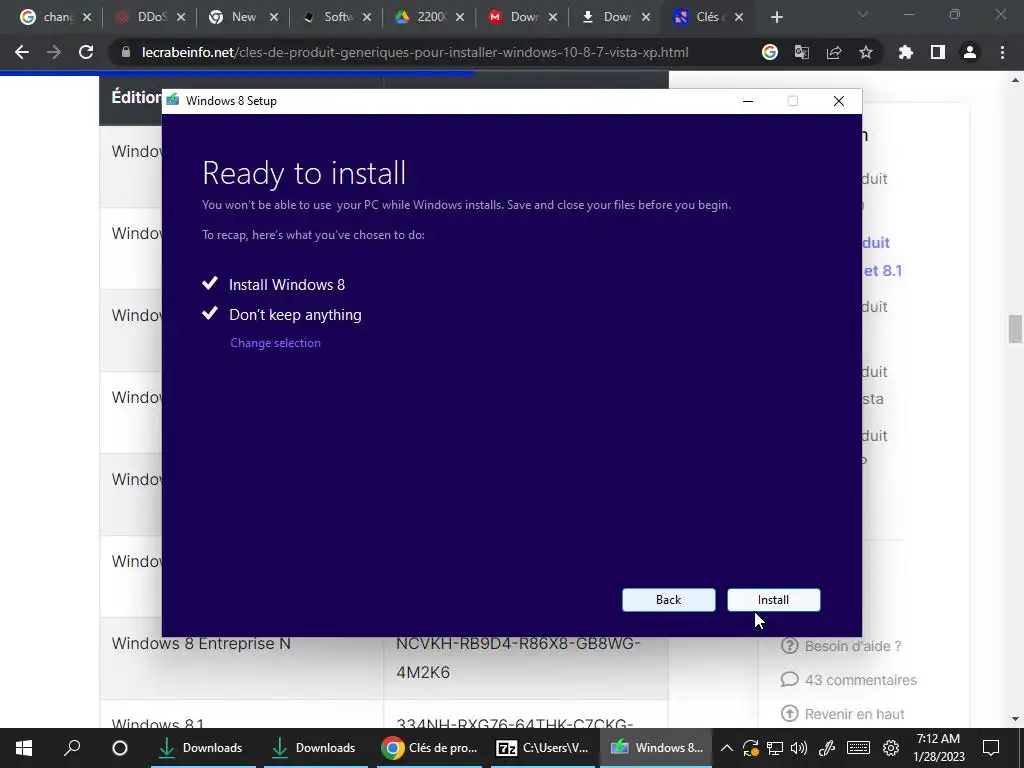Open the volume speaker tray icon
The height and width of the screenshot is (768, 1024).
799,748
